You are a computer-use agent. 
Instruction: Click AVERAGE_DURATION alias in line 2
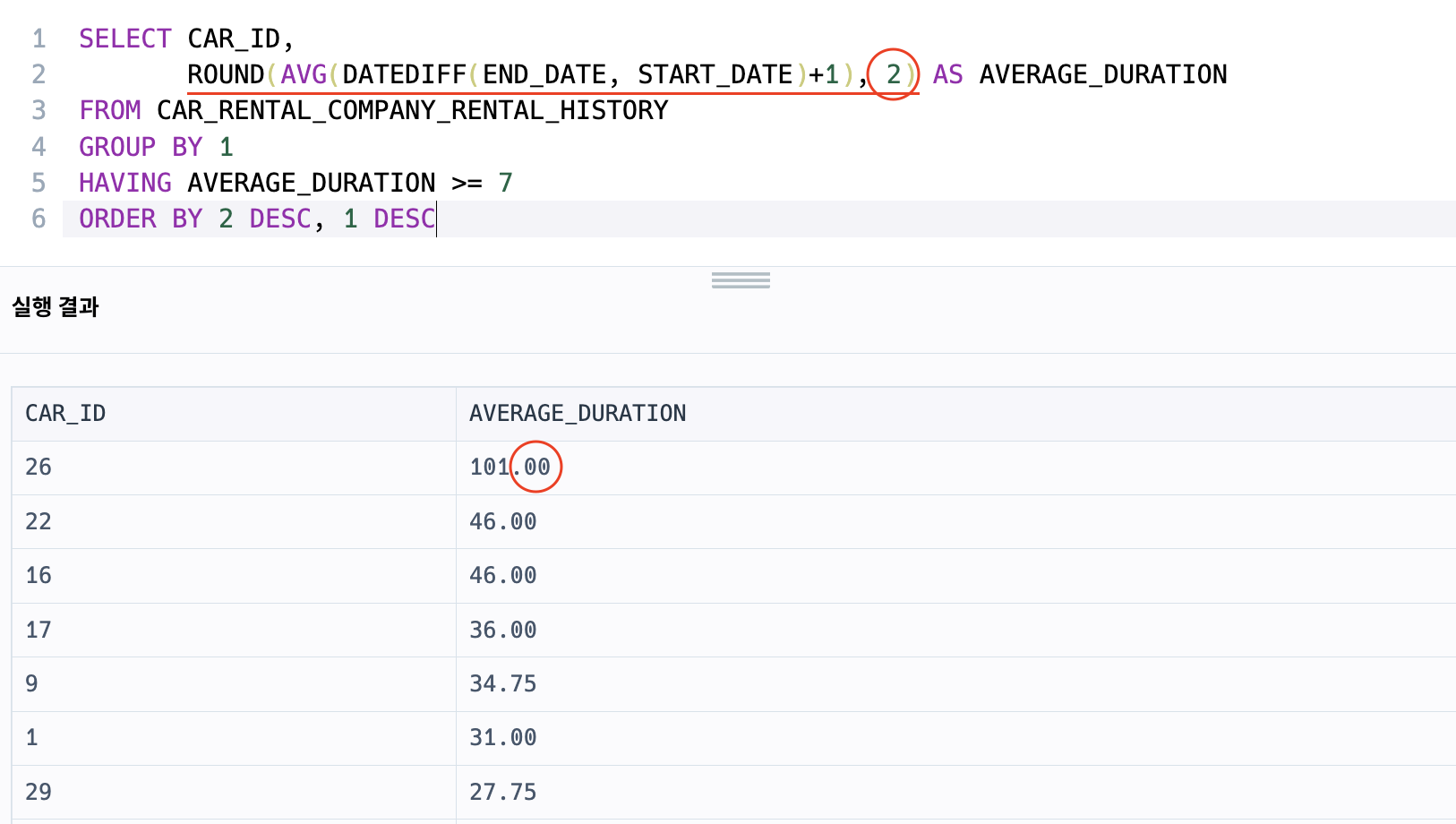[x=1103, y=74]
